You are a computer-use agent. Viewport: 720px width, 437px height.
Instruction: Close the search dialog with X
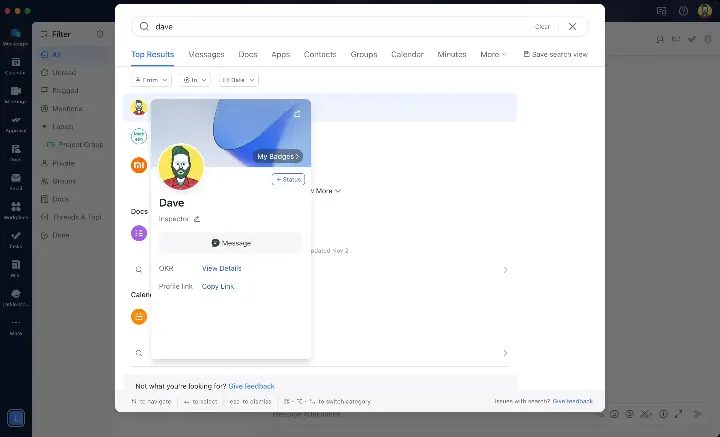572,27
